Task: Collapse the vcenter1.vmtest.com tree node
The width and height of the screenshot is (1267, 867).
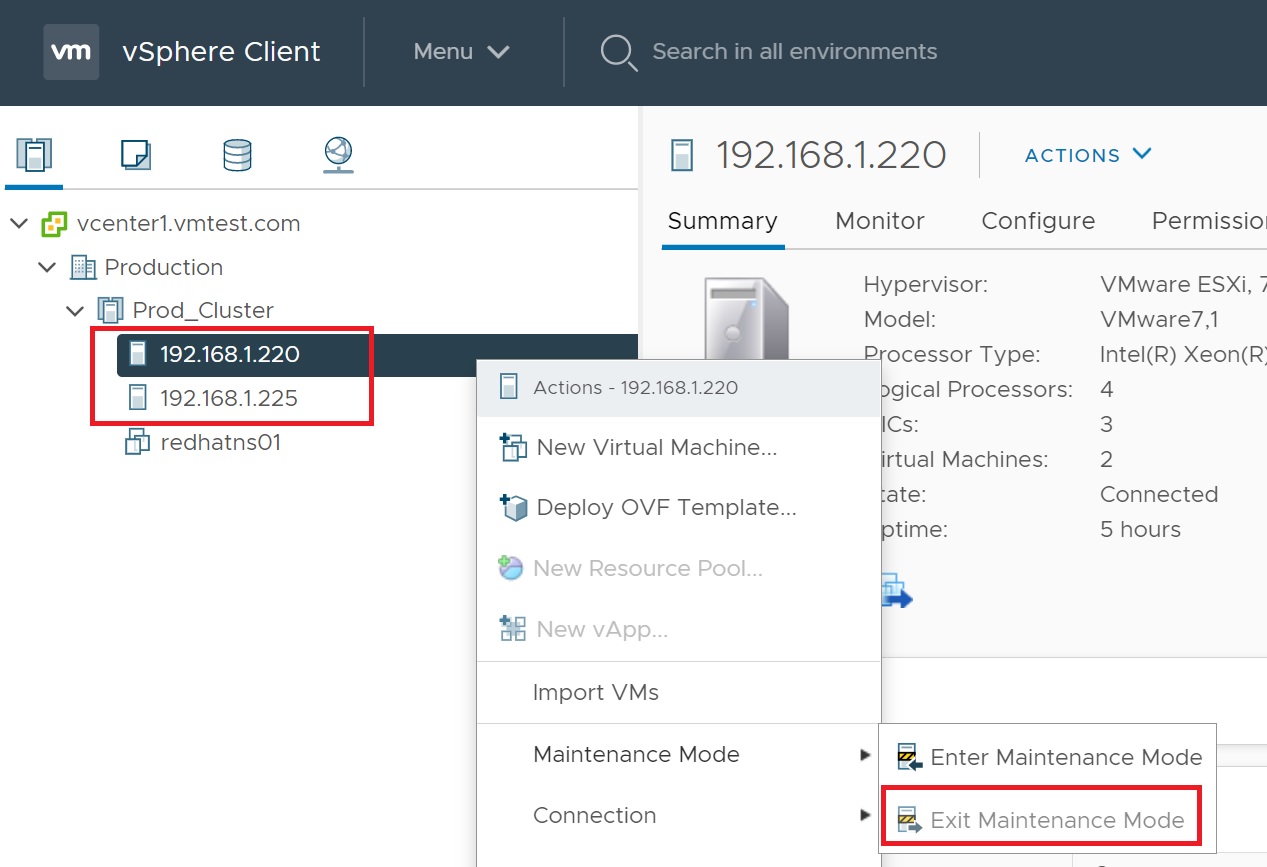Action: click(x=19, y=223)
